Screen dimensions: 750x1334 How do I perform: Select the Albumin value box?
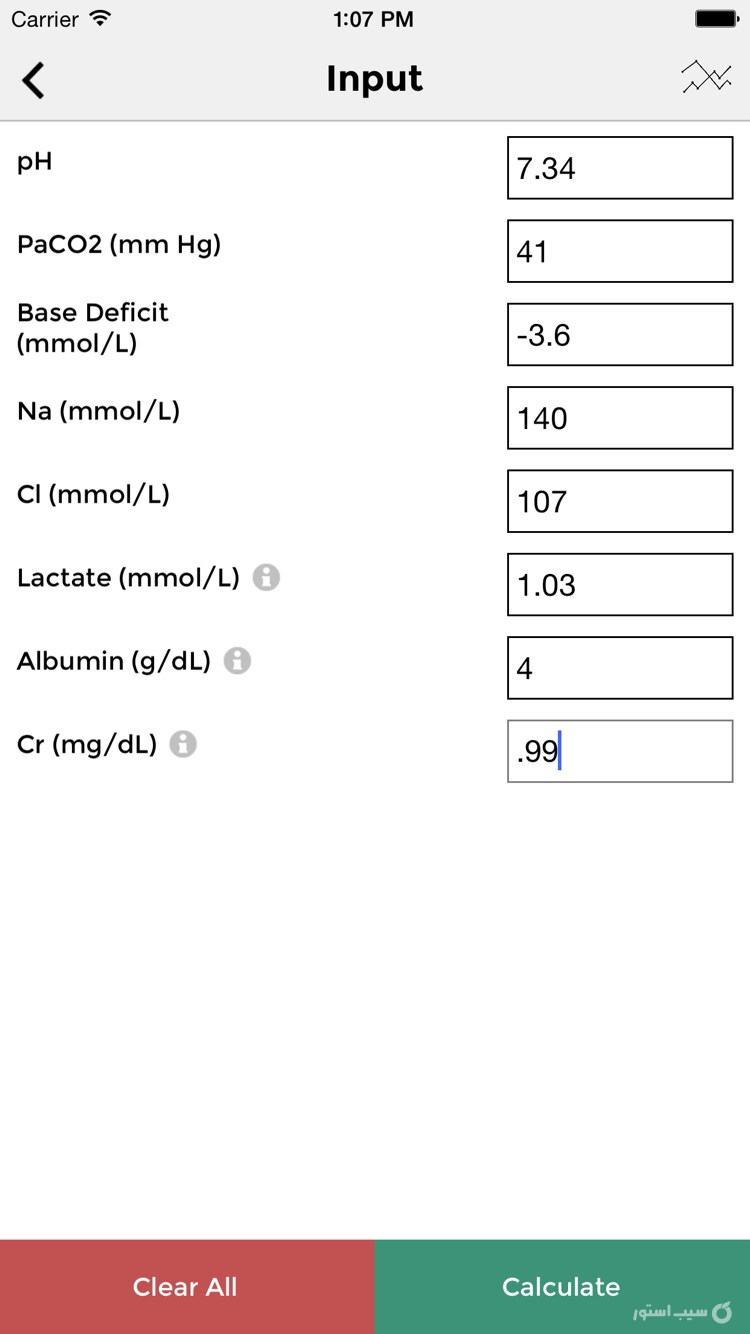click(619, 667)
